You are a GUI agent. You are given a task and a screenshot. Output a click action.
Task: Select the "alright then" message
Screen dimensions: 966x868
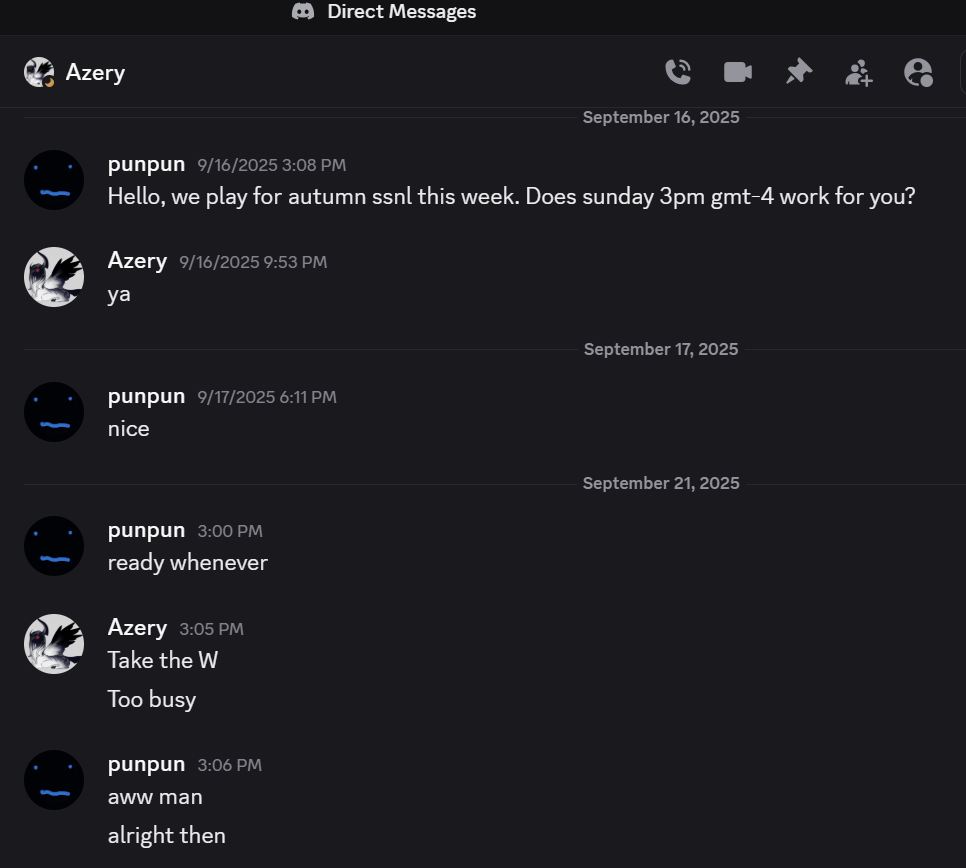(167, 835)
